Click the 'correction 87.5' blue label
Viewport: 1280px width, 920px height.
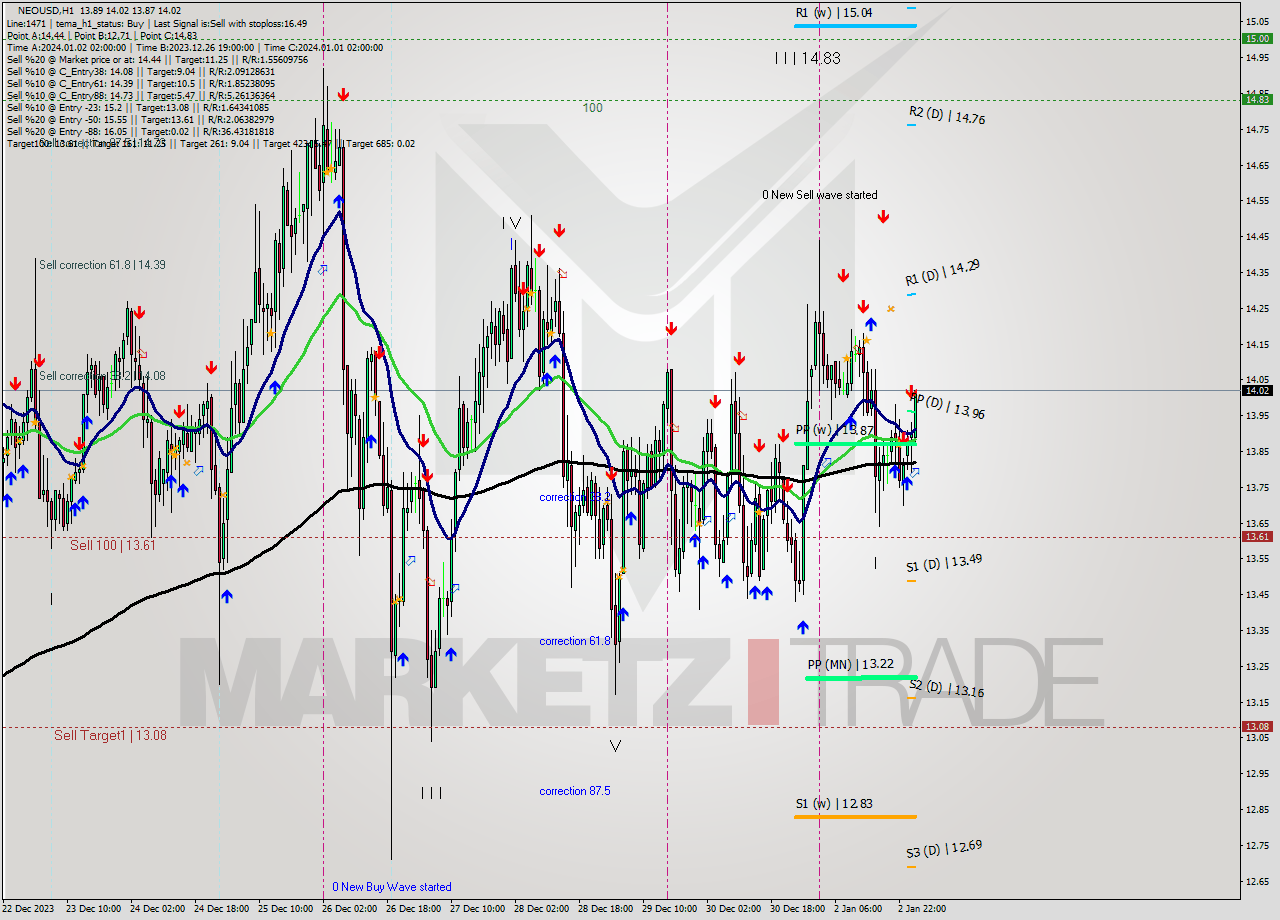pos(575,791)
